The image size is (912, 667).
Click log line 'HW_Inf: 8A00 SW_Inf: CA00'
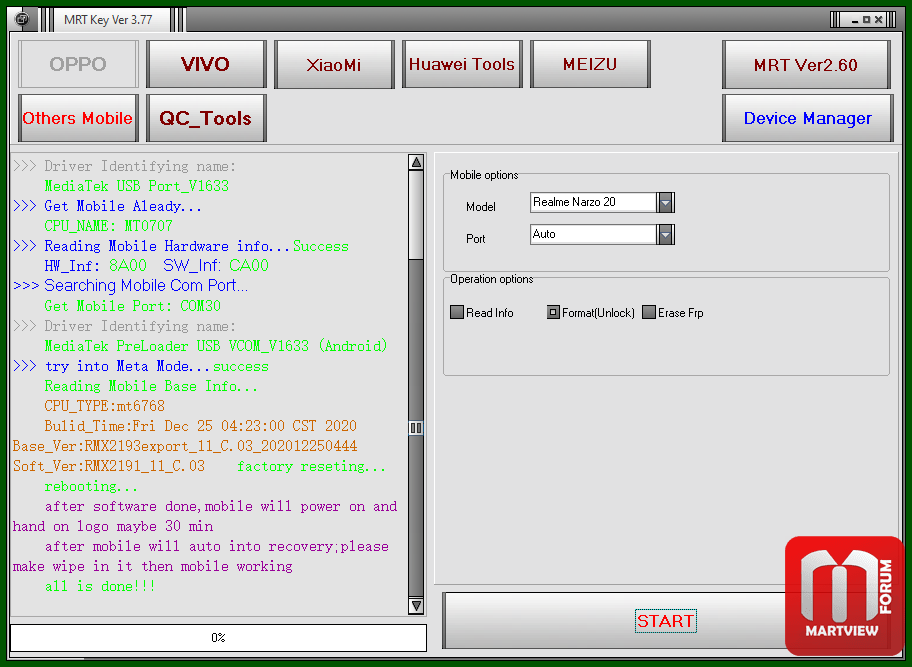[156, 265]
